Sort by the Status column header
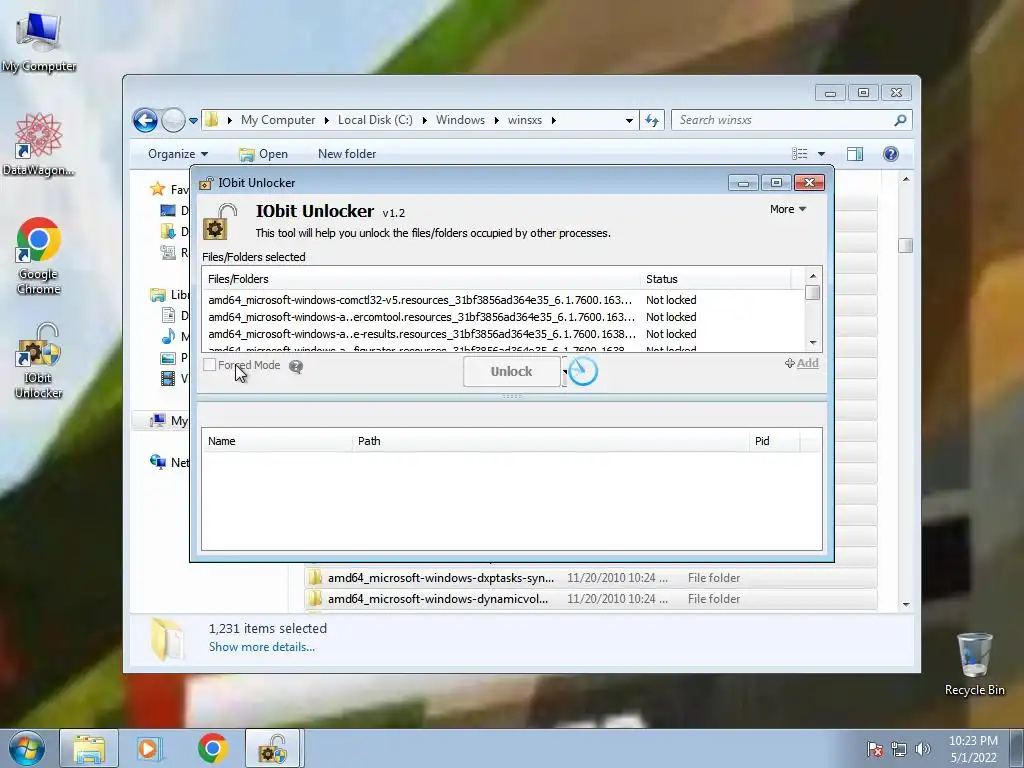The height and width of the screenshot is (768, 1024). point(716,279)
